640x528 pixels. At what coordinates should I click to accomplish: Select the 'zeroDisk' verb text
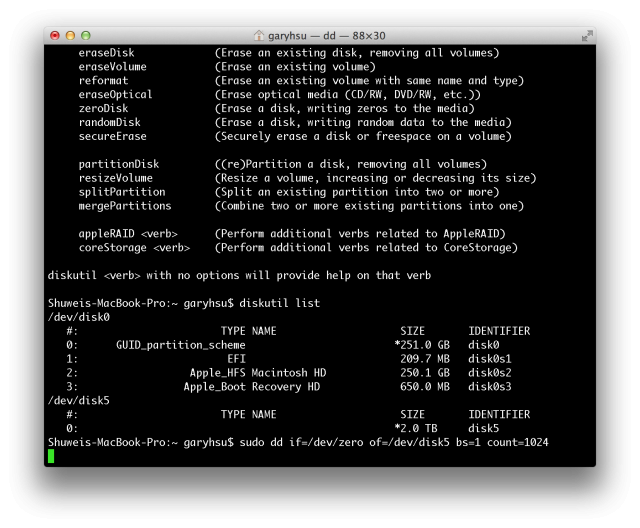pyautogui.click(x=103, y=108)
